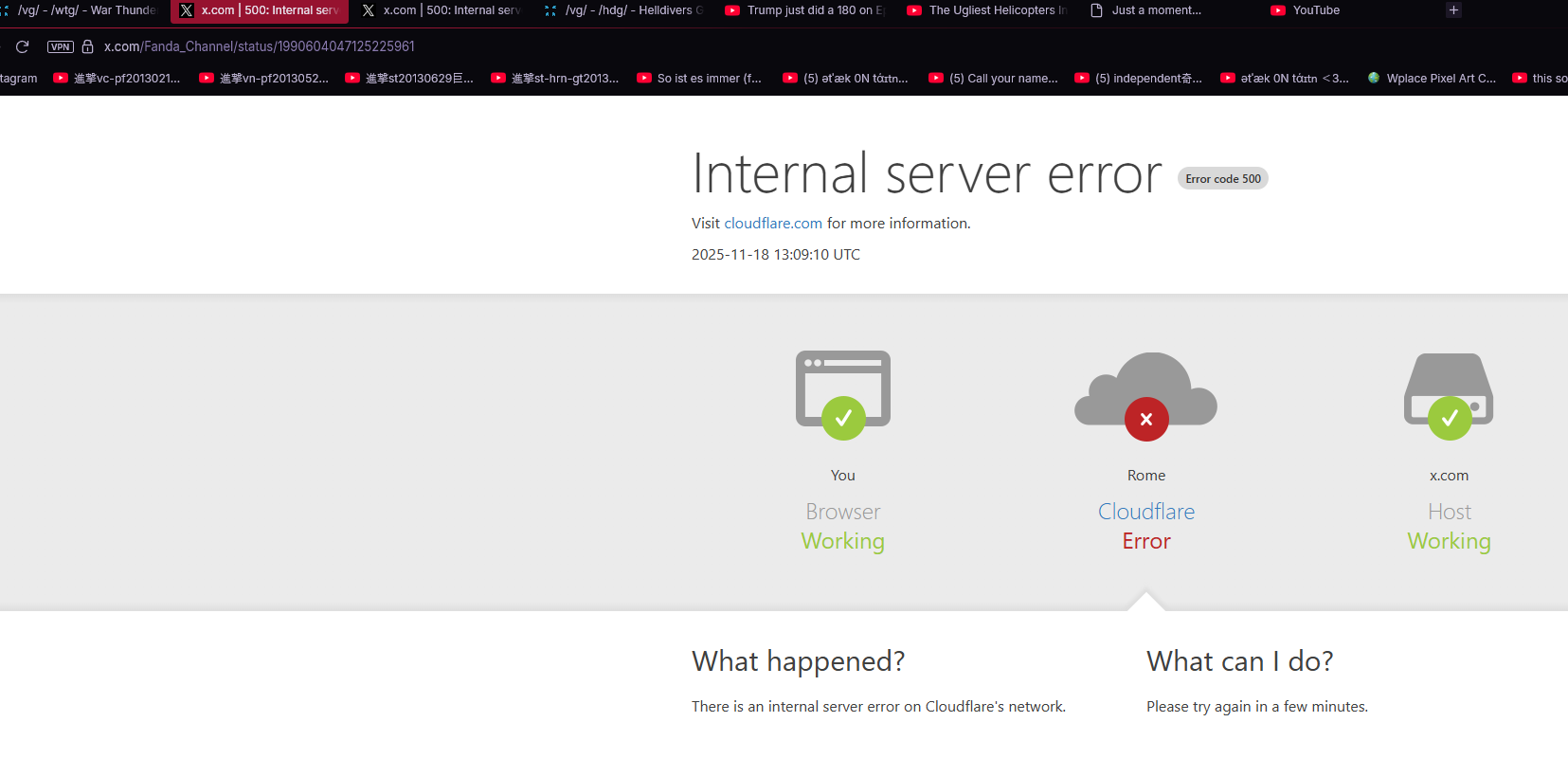1568x758 pixels.
Task: Open 'The Ugliest Helicopters' tab
Action: (987, 10)
